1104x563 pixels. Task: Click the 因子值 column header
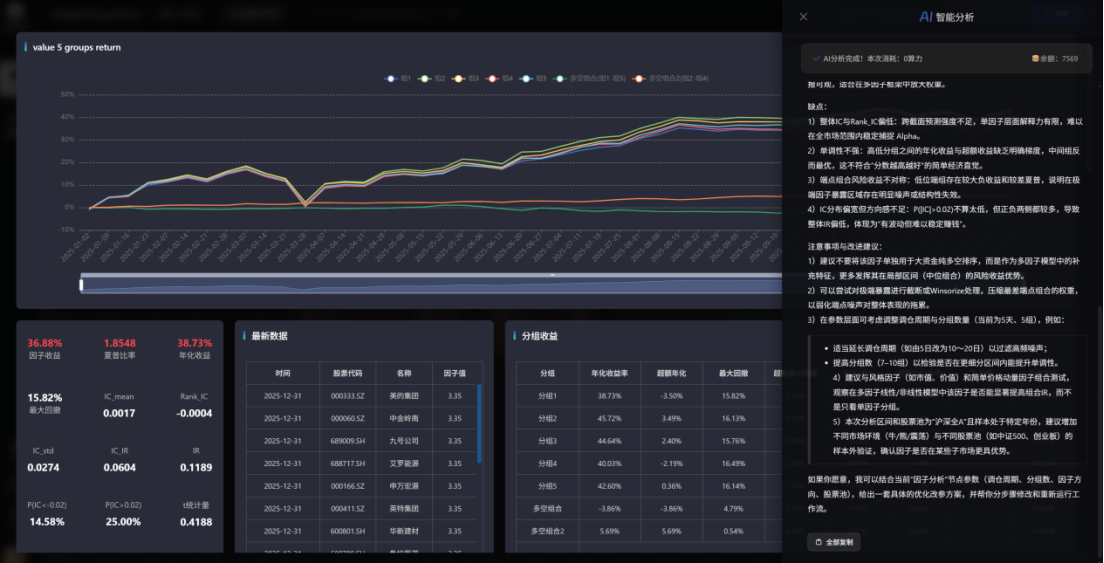[455, 373]
